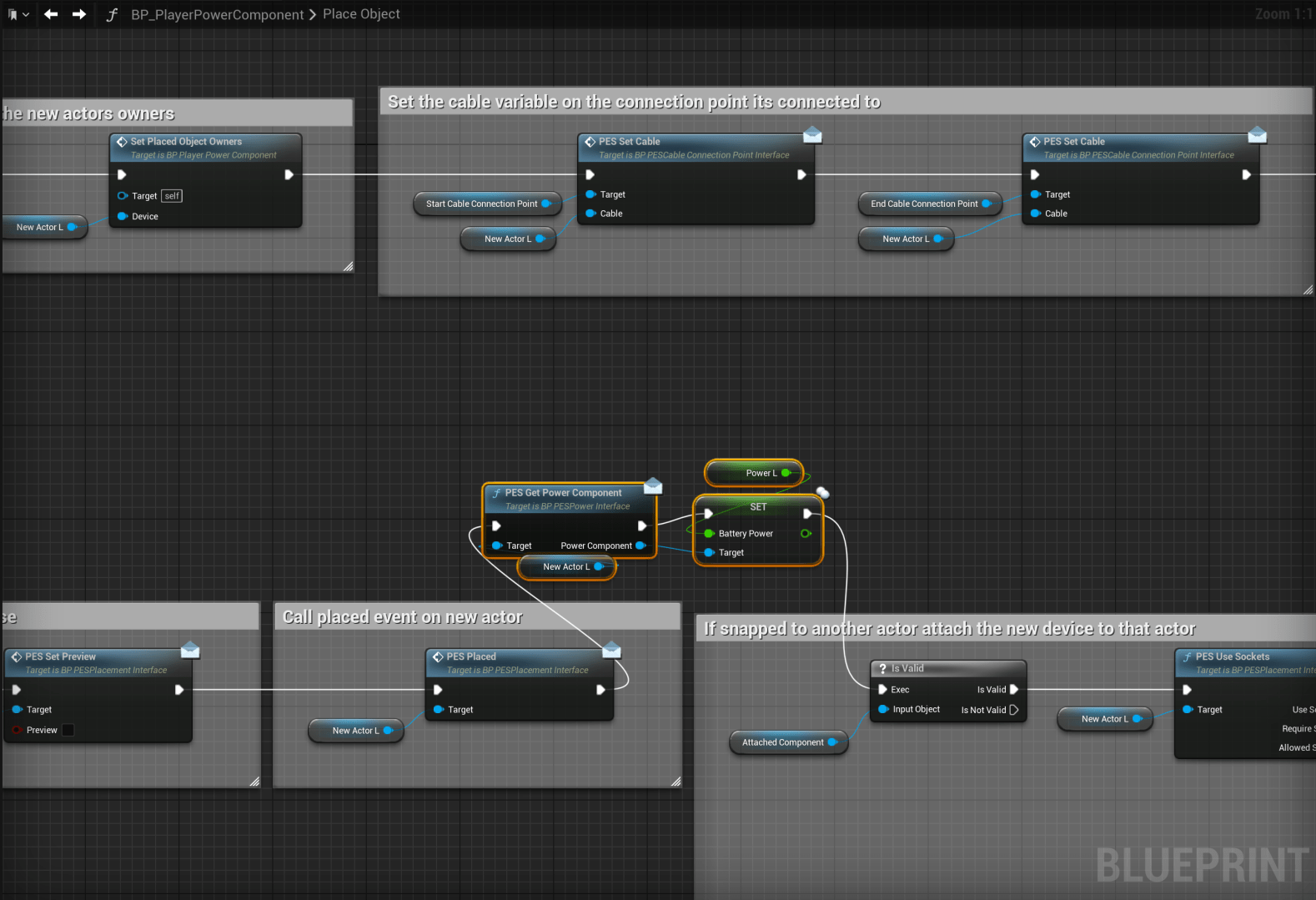The image size is (1316, 900).
Task: Click the Power Component output pin
Action: (640, 546)
